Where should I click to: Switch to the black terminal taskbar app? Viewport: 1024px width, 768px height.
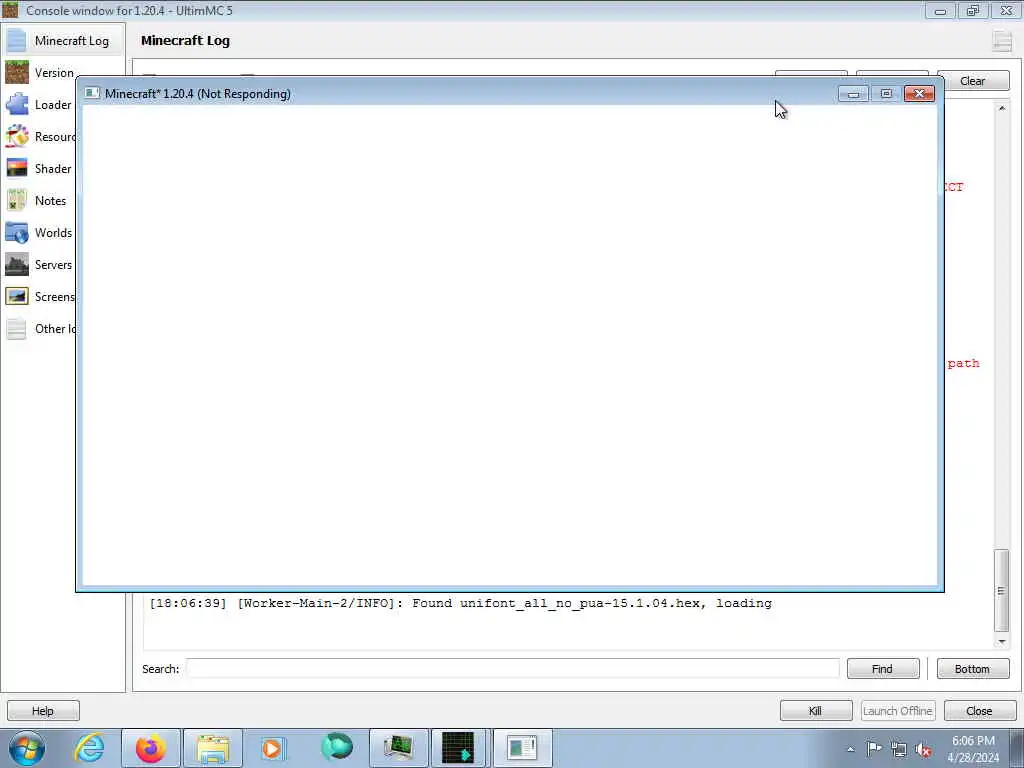458,748
